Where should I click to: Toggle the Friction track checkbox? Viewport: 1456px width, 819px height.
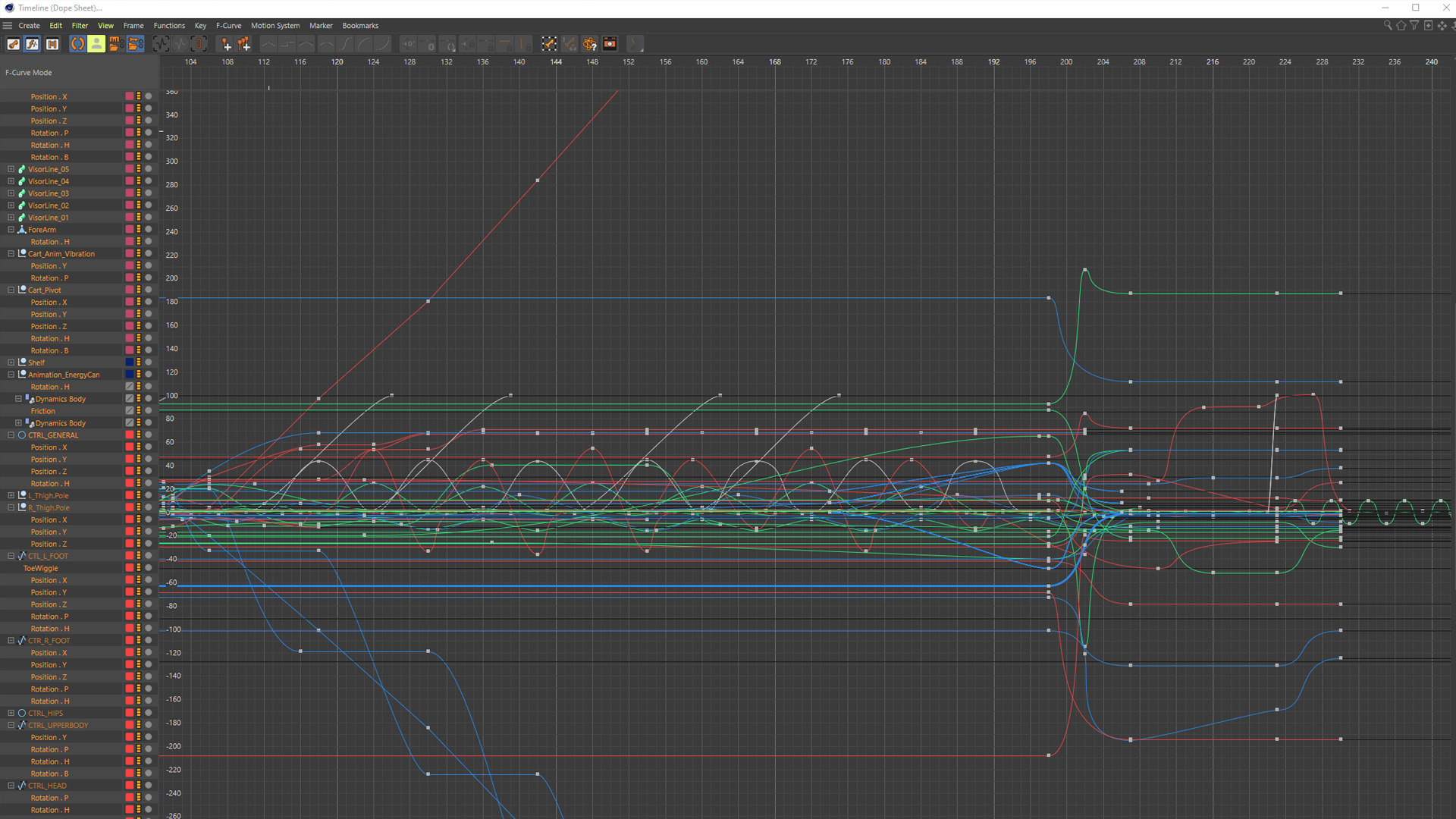click(x=130, y=411)
